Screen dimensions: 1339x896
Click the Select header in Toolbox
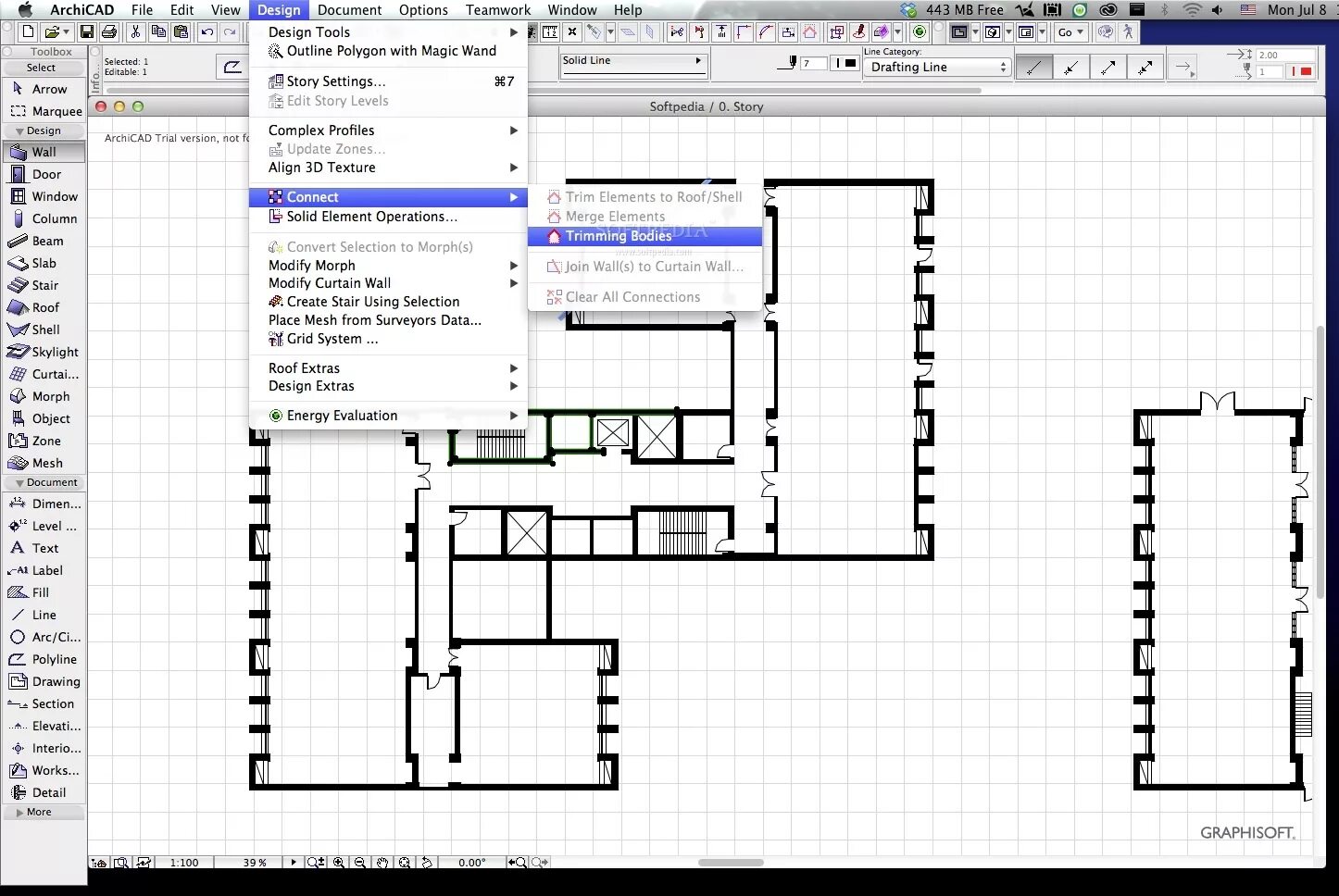point(44,68)
